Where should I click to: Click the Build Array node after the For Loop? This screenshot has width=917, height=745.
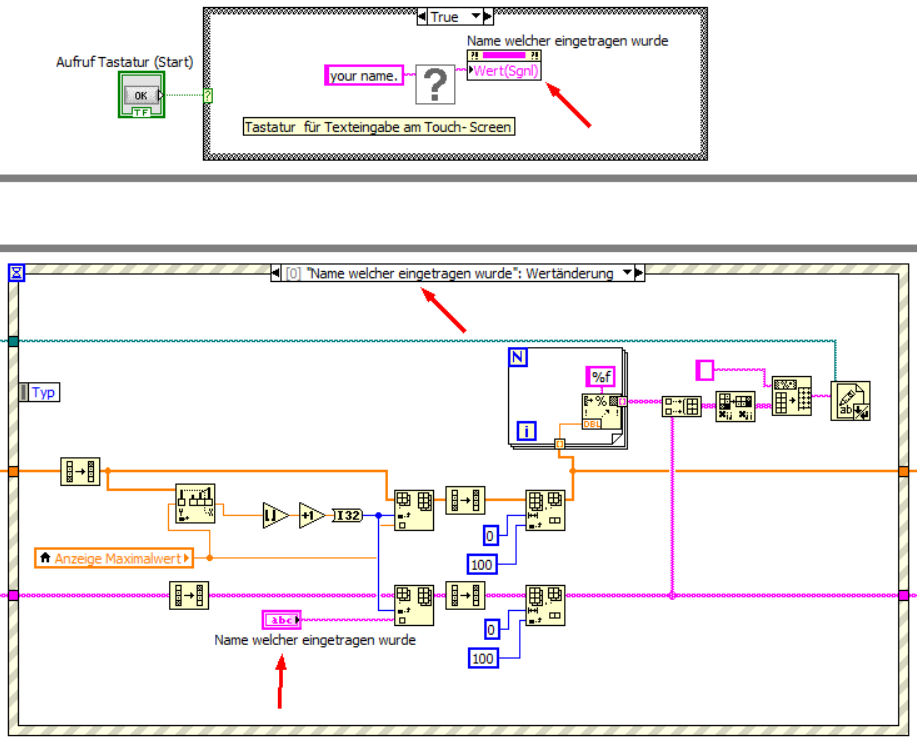681,406
